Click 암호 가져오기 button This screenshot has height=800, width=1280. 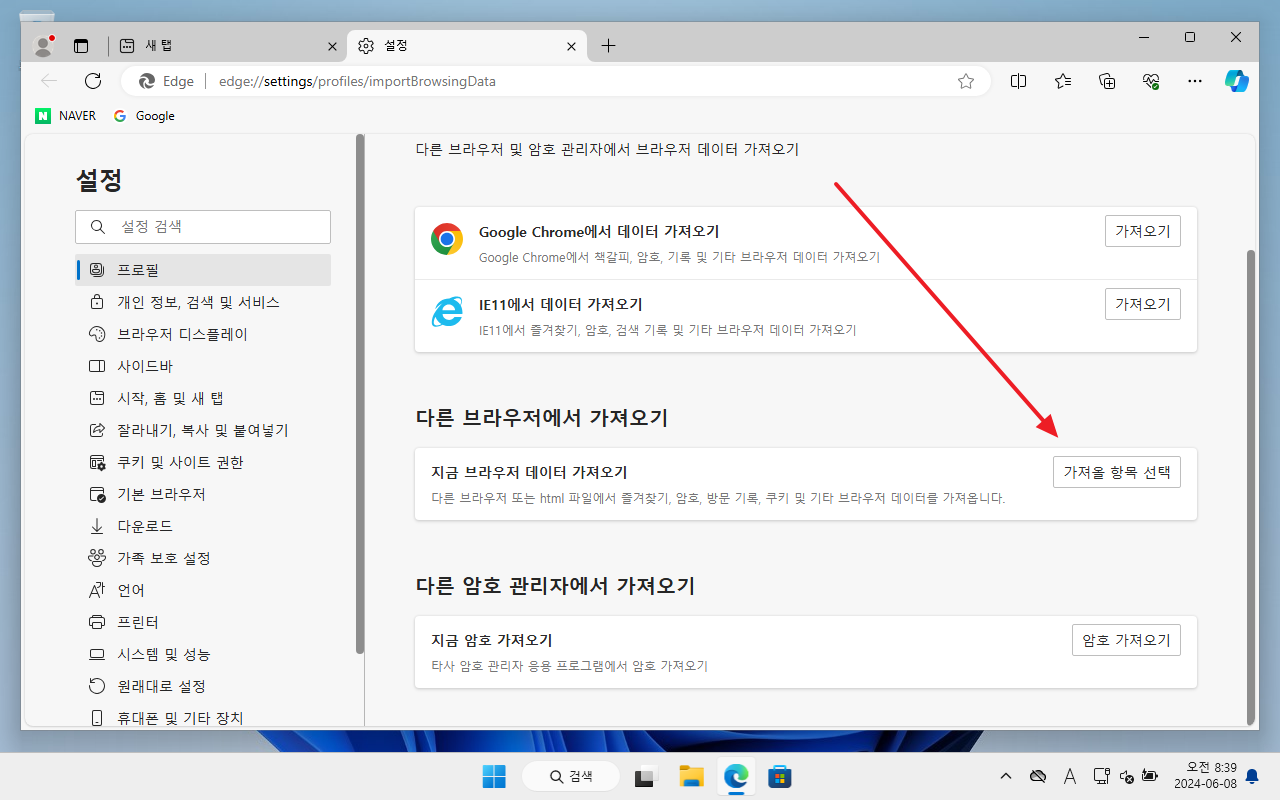(1126, 640)
